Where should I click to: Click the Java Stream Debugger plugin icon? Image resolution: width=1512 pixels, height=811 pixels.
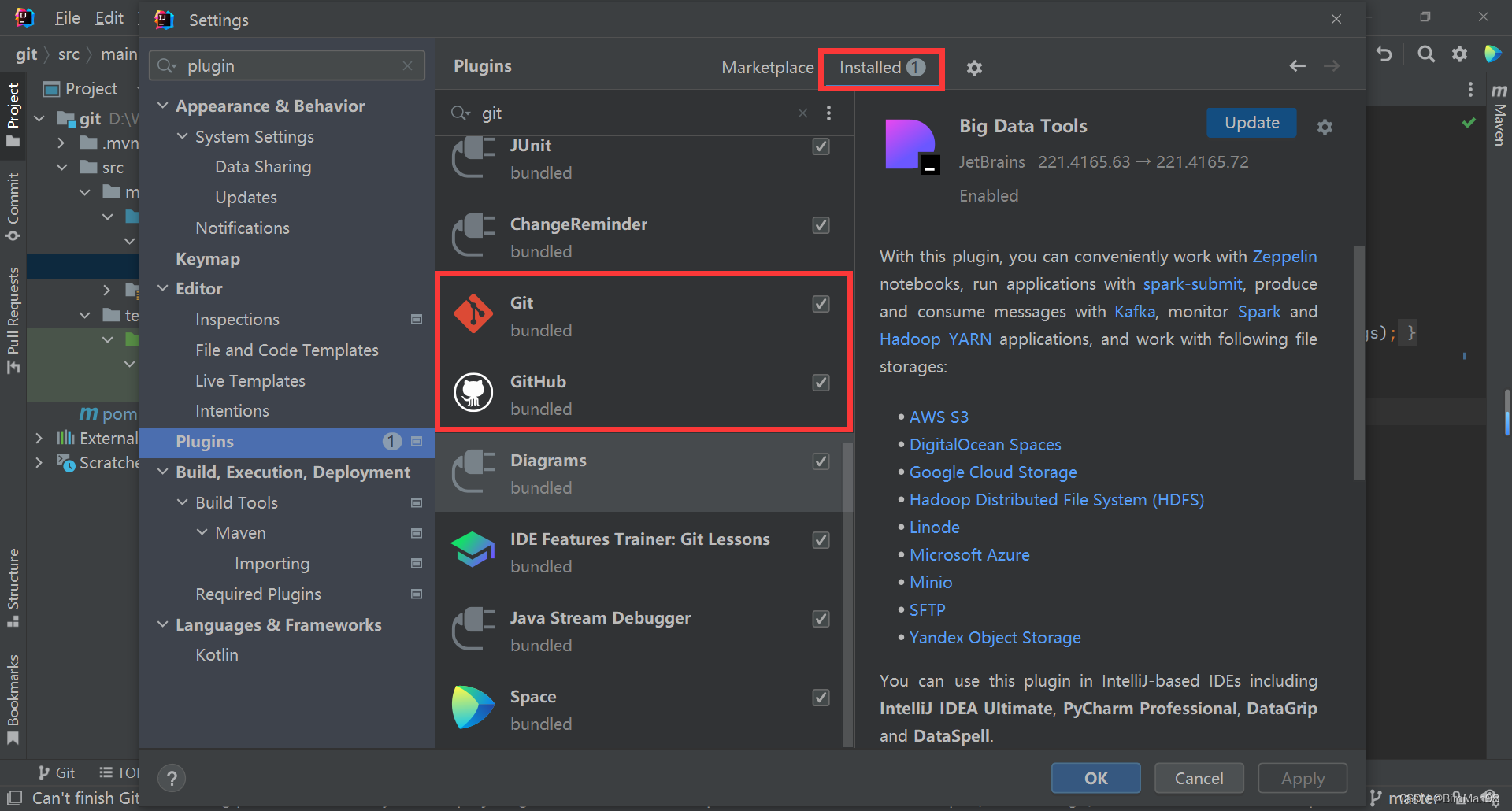[473, 629]
